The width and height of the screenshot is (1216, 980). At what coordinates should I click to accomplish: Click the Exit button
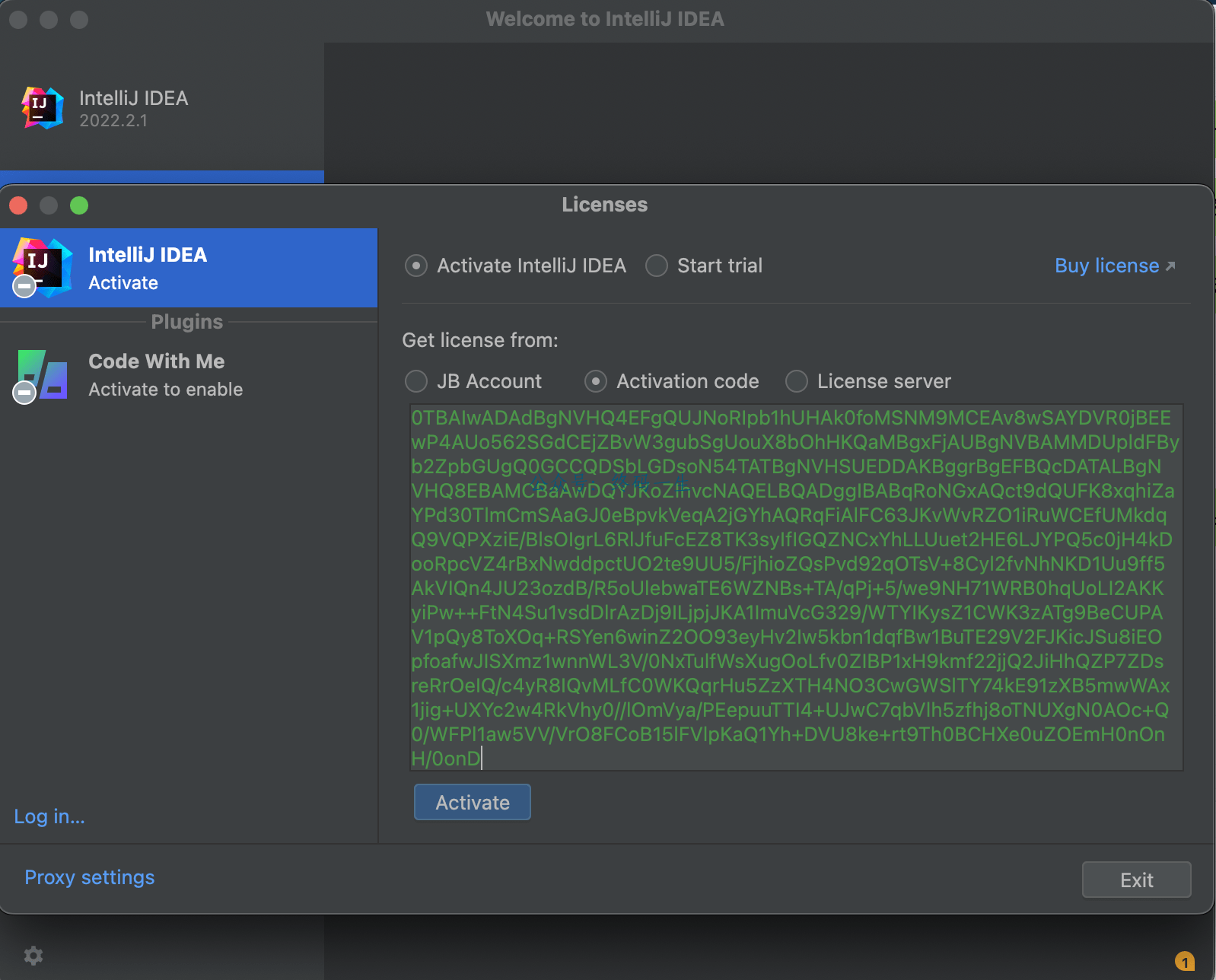pyautogui.click(x=1137, y=880)
